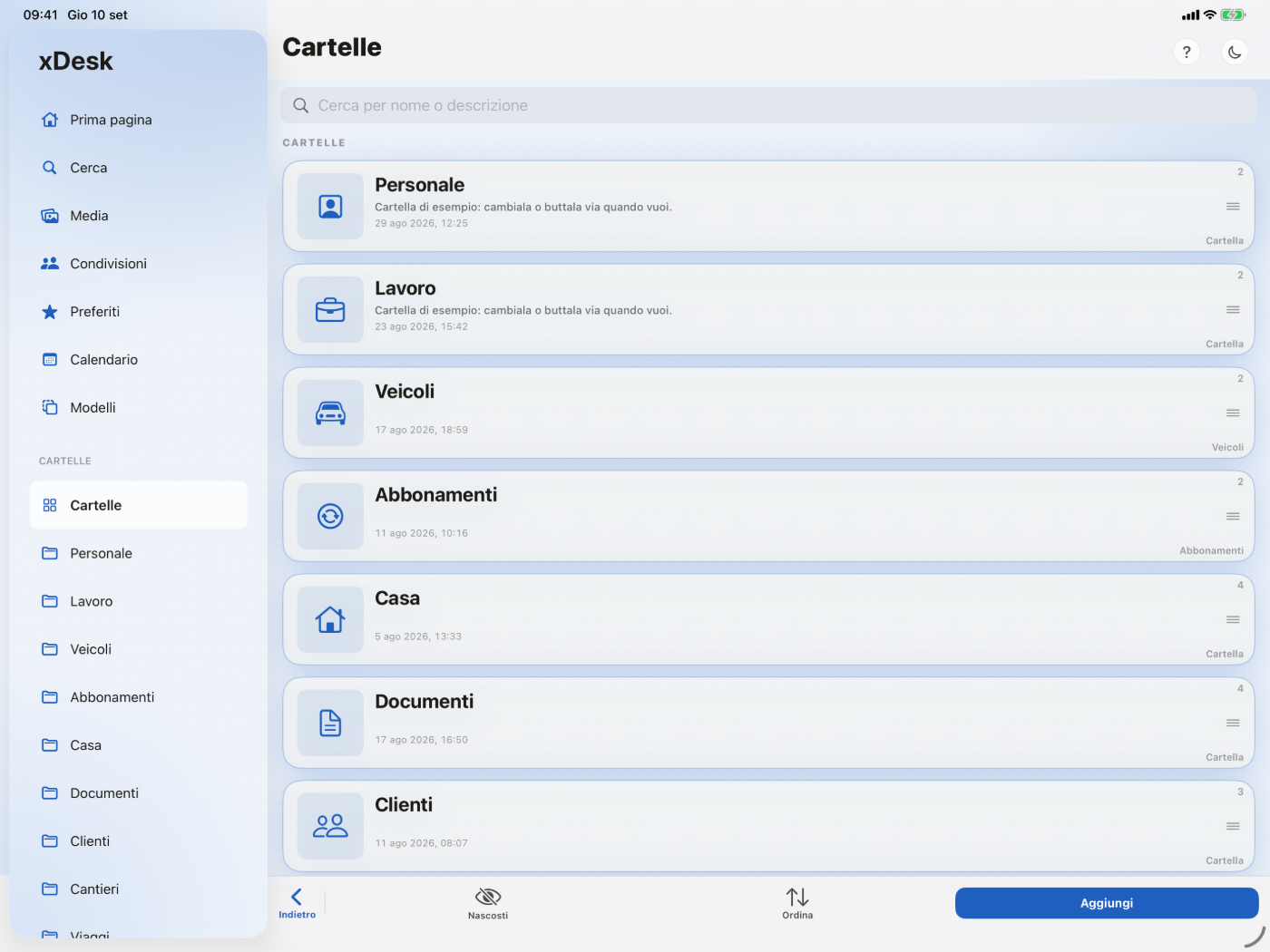Screen dimensions: 1270x952
Task: Open Media in the sidebar
Action: 138,216
